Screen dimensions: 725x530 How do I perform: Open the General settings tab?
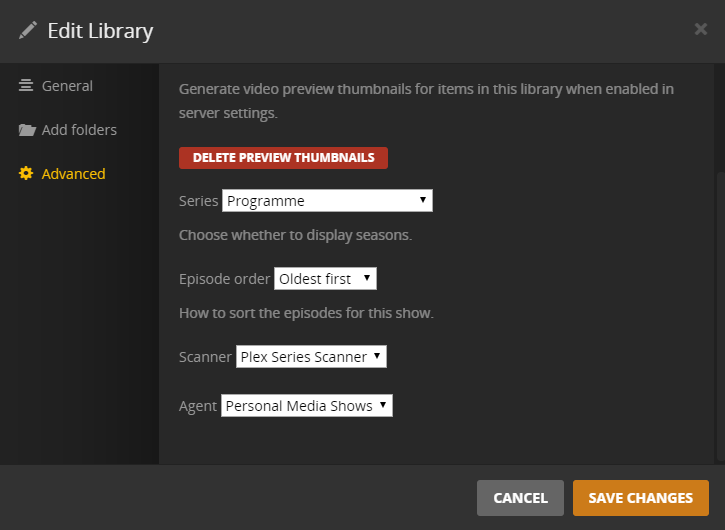click(x=67, y=86)
